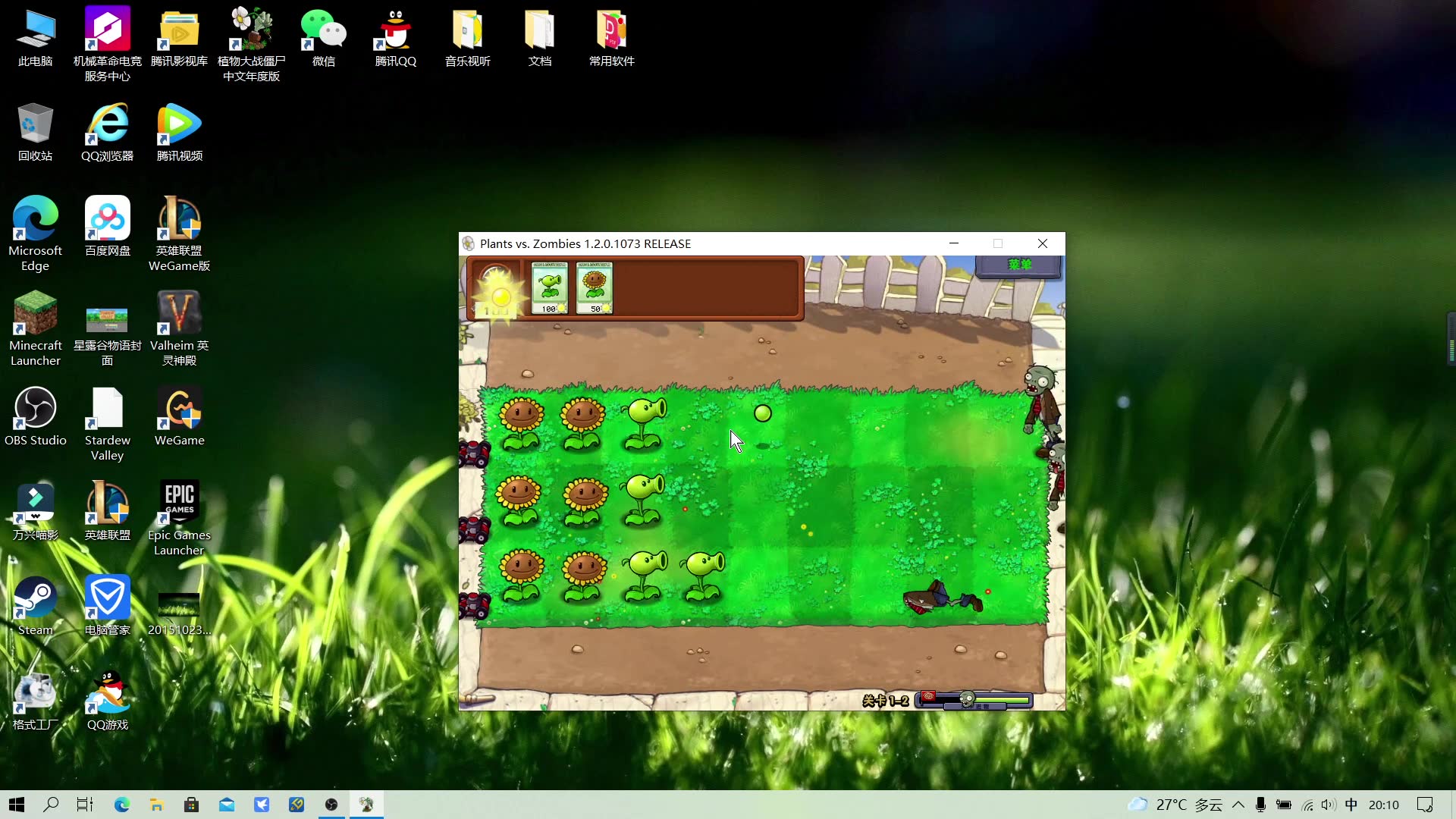Screen dimensions: 1456x819
Task: Open the volume control in tray
Action: pos(1328,805)
